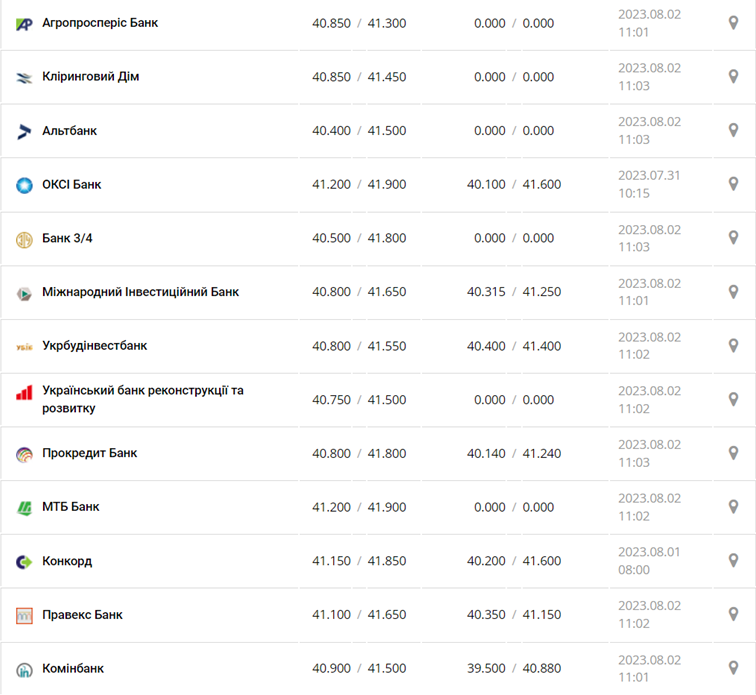This screenshot has height=695, width=756.
Task: Click the map pin for Агропросперіс Банк
Action: [x=733, y=23]
